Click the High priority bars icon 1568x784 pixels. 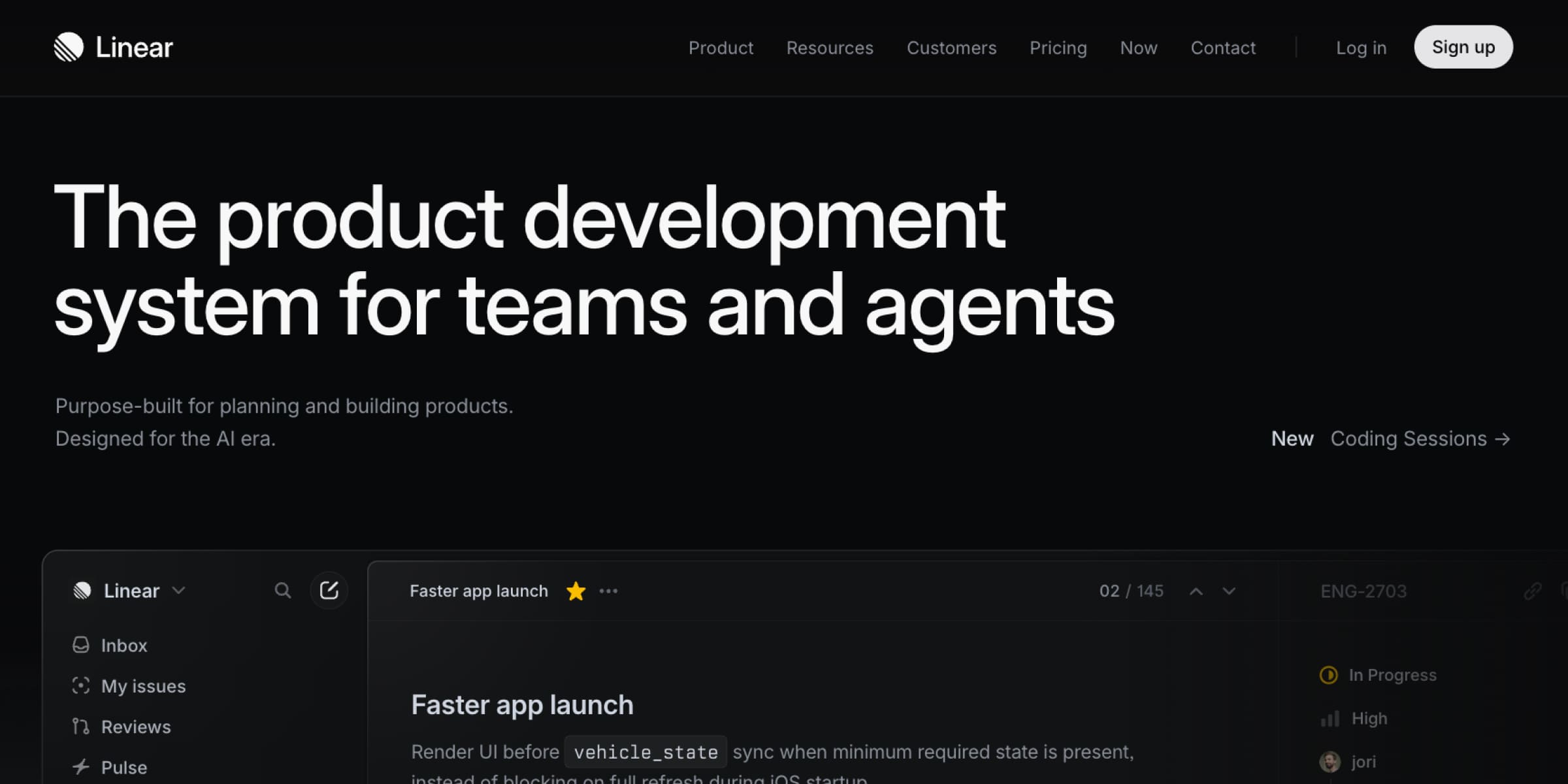[x=1330, y=719]
